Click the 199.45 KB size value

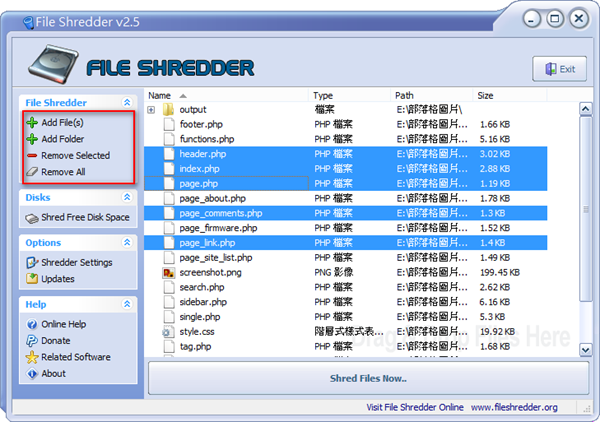click(x=500, y=272)
